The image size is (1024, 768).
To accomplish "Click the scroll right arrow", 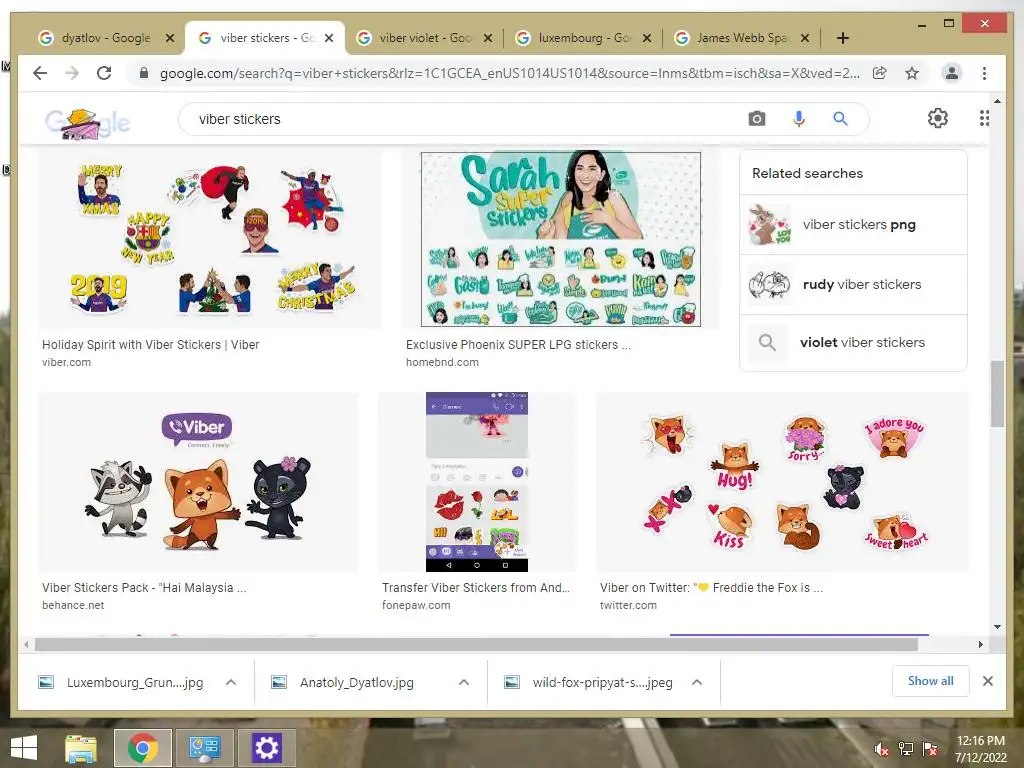I will (x=980, y=645).
